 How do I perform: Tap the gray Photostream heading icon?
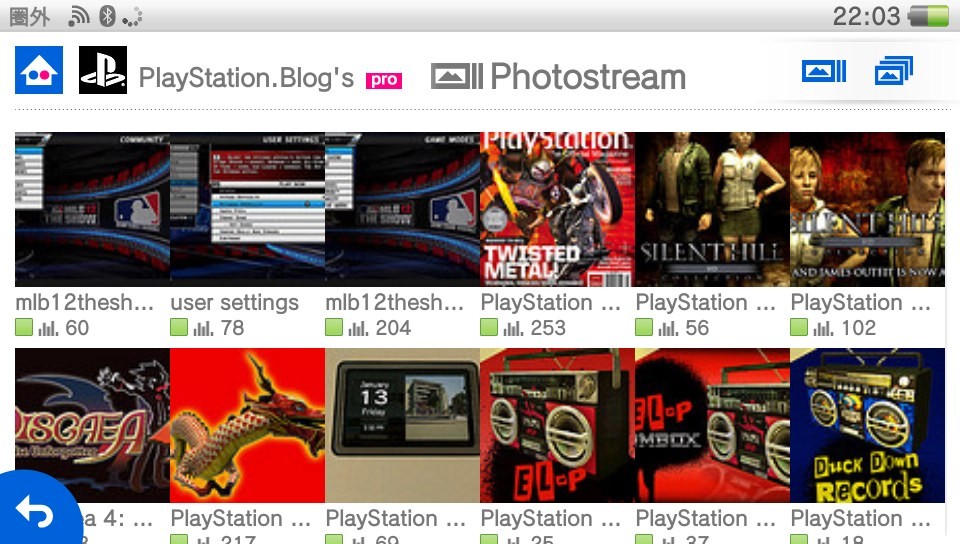457,76
